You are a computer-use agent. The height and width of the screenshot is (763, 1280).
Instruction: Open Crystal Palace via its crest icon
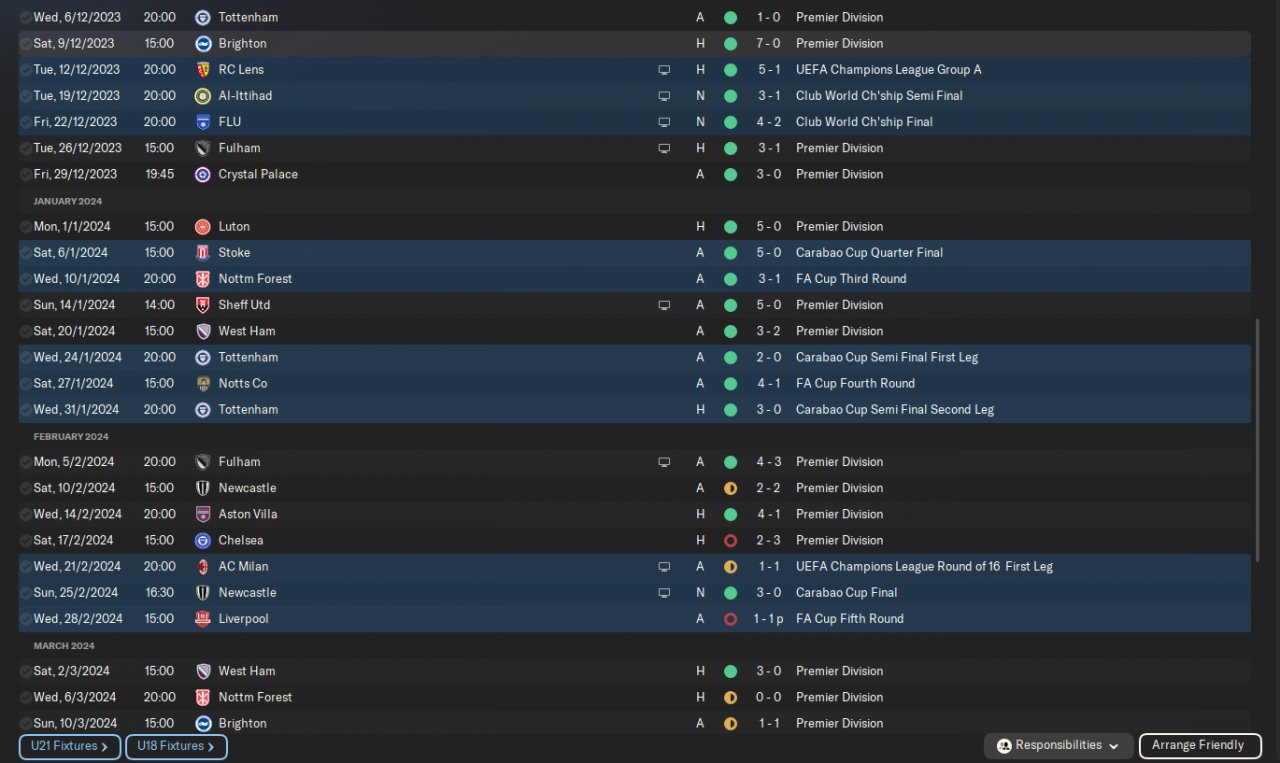tap(202, 174)
